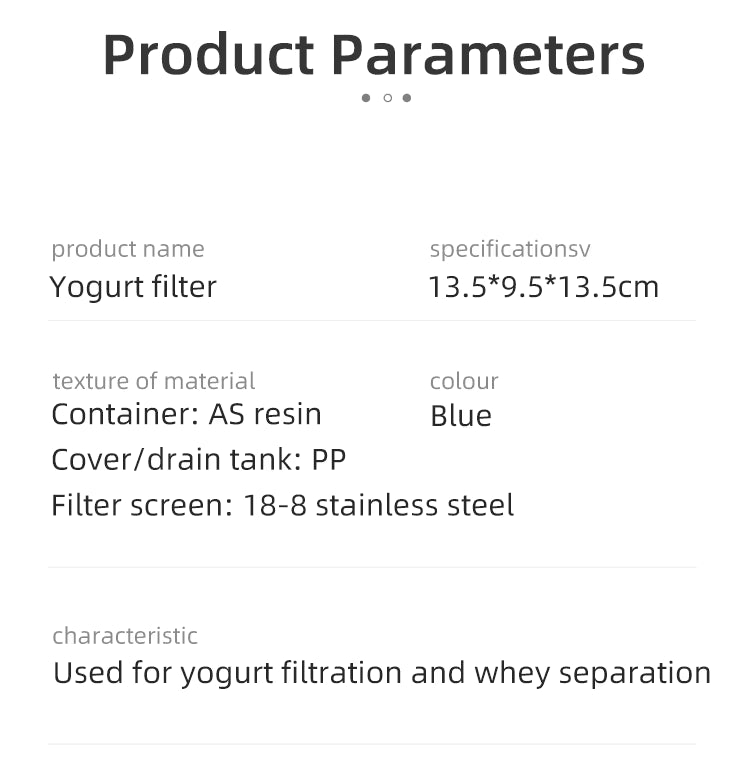Click the hollow middle dot indicator
The image size is (750, 783).
tap(387, 98)
